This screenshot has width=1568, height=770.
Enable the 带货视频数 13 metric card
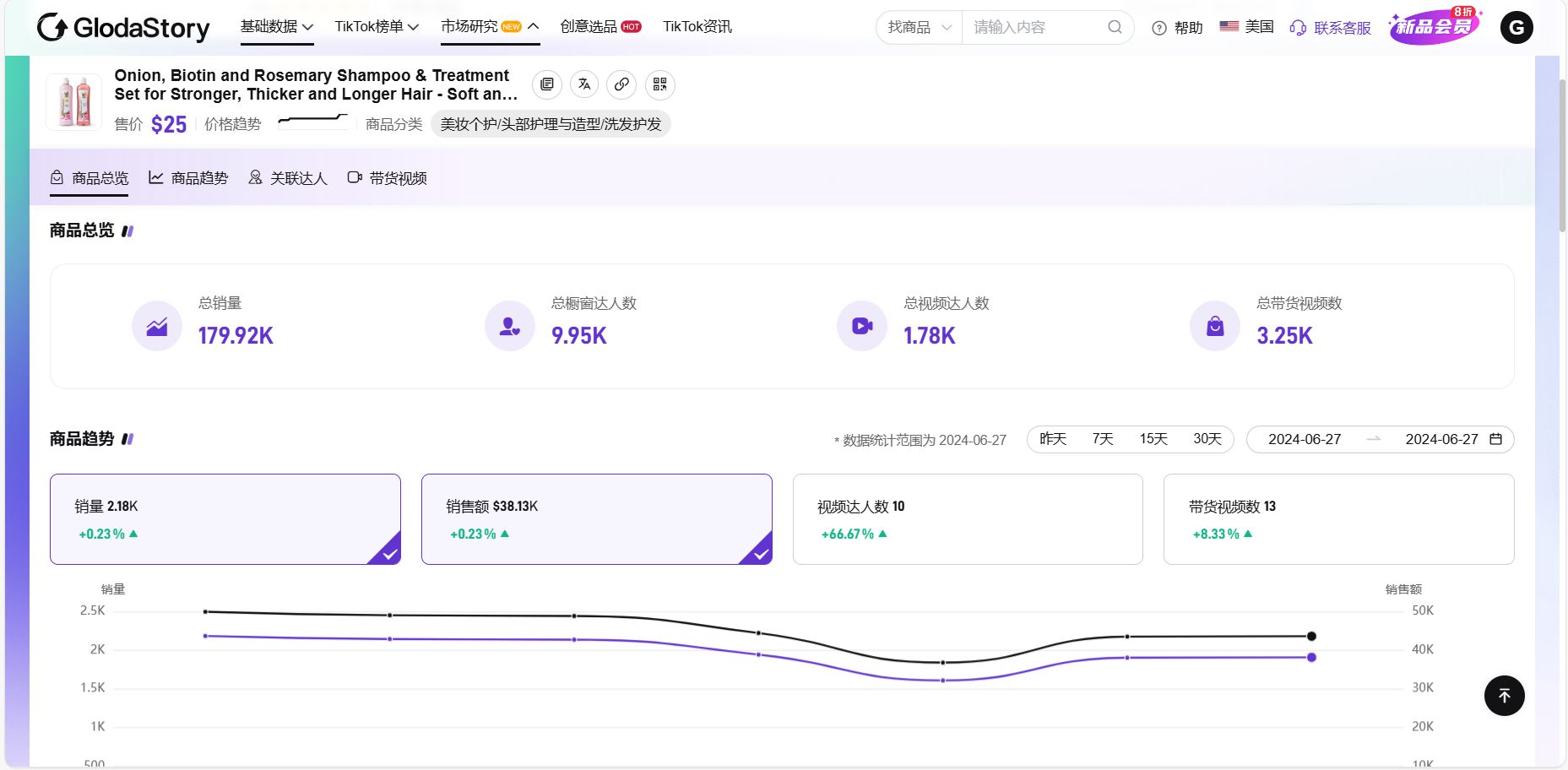[1339, 519]
